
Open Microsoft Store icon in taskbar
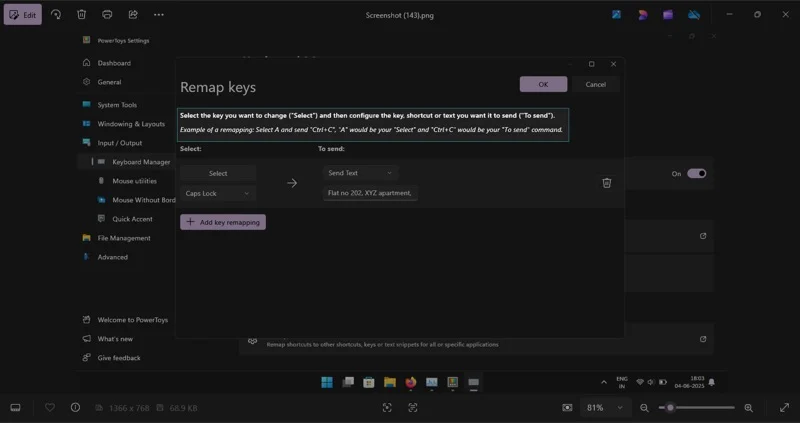(x=369, y=382)
